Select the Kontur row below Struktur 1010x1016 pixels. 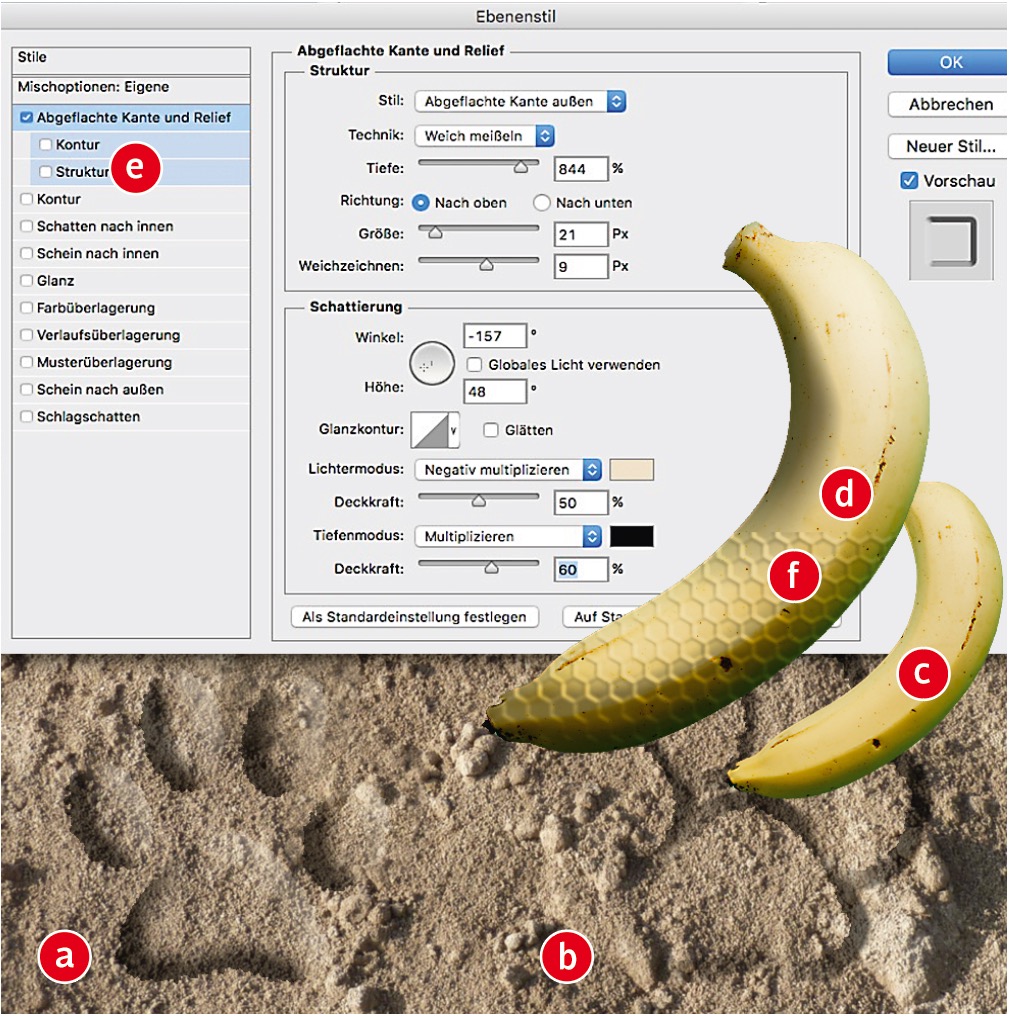131,199
